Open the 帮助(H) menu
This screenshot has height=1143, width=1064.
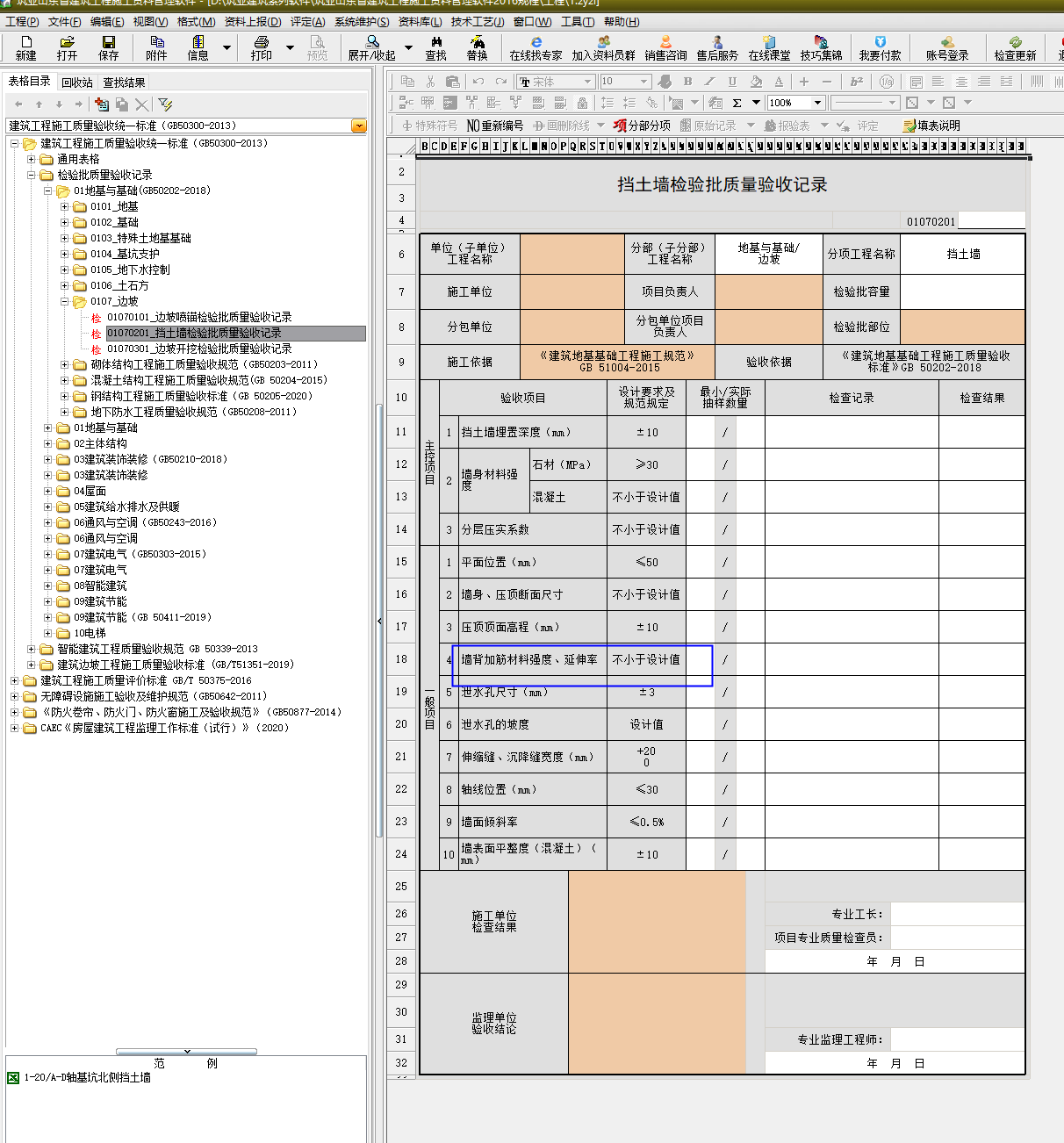(x=622, y=21)
